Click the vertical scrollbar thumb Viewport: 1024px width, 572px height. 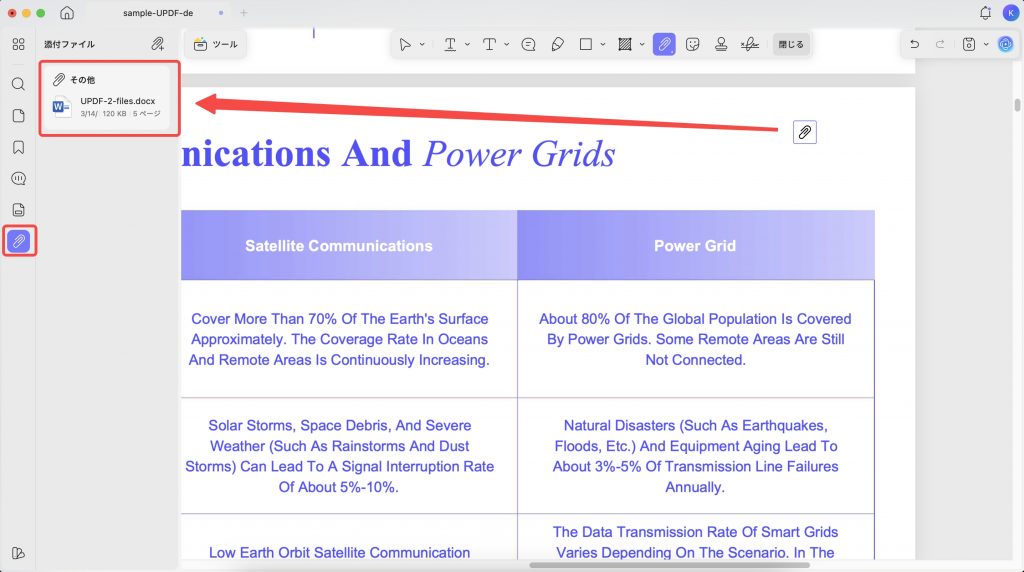tap(1017, 104)
